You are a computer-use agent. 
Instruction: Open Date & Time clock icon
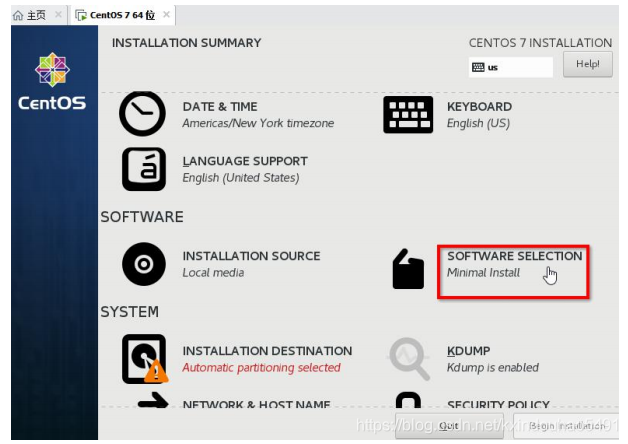coord(143,114)
